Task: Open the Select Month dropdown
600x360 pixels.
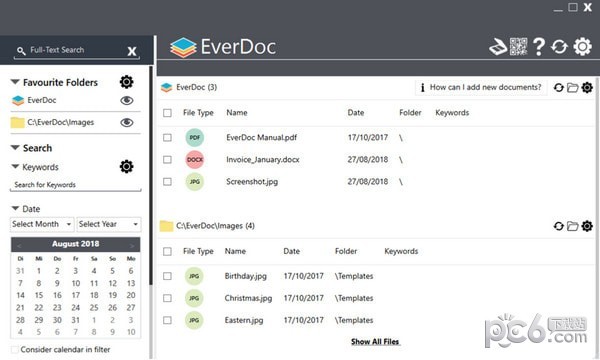Action: click(42, 224)
